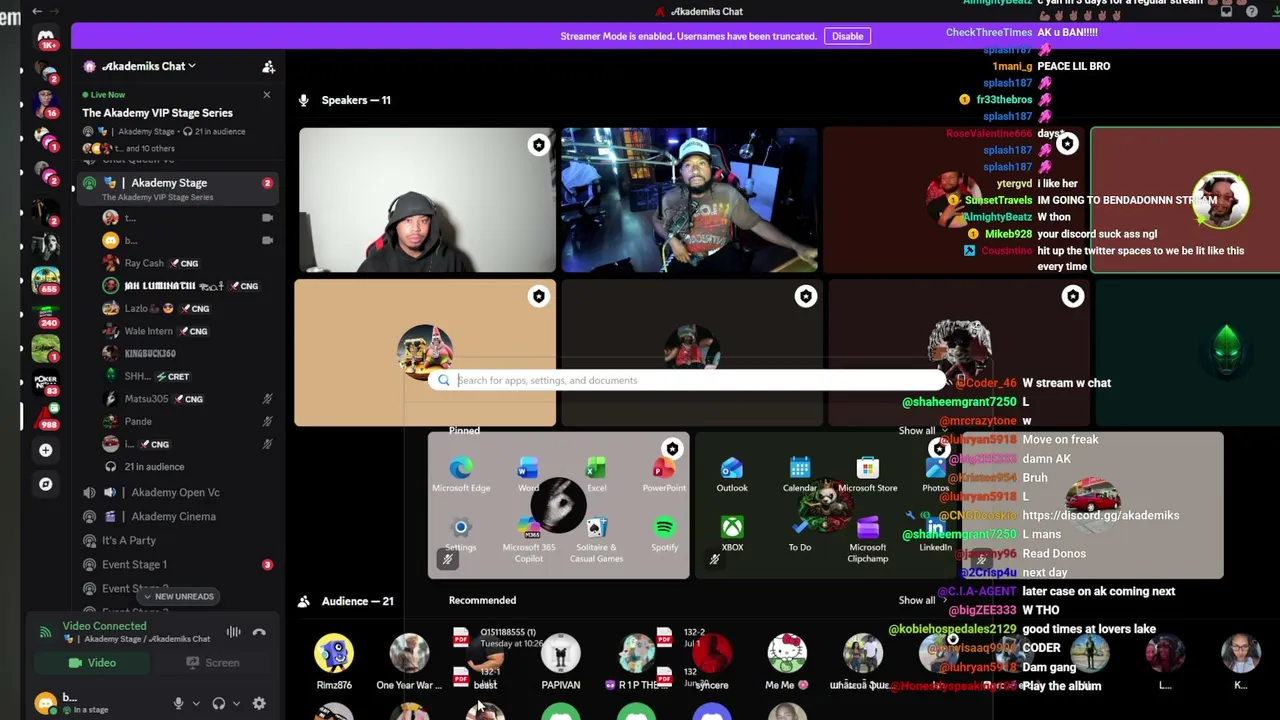This screenshot has height=720, width=1280.
Task: Open Microsoft Edge from pinned apps
Action: (461, 474)
